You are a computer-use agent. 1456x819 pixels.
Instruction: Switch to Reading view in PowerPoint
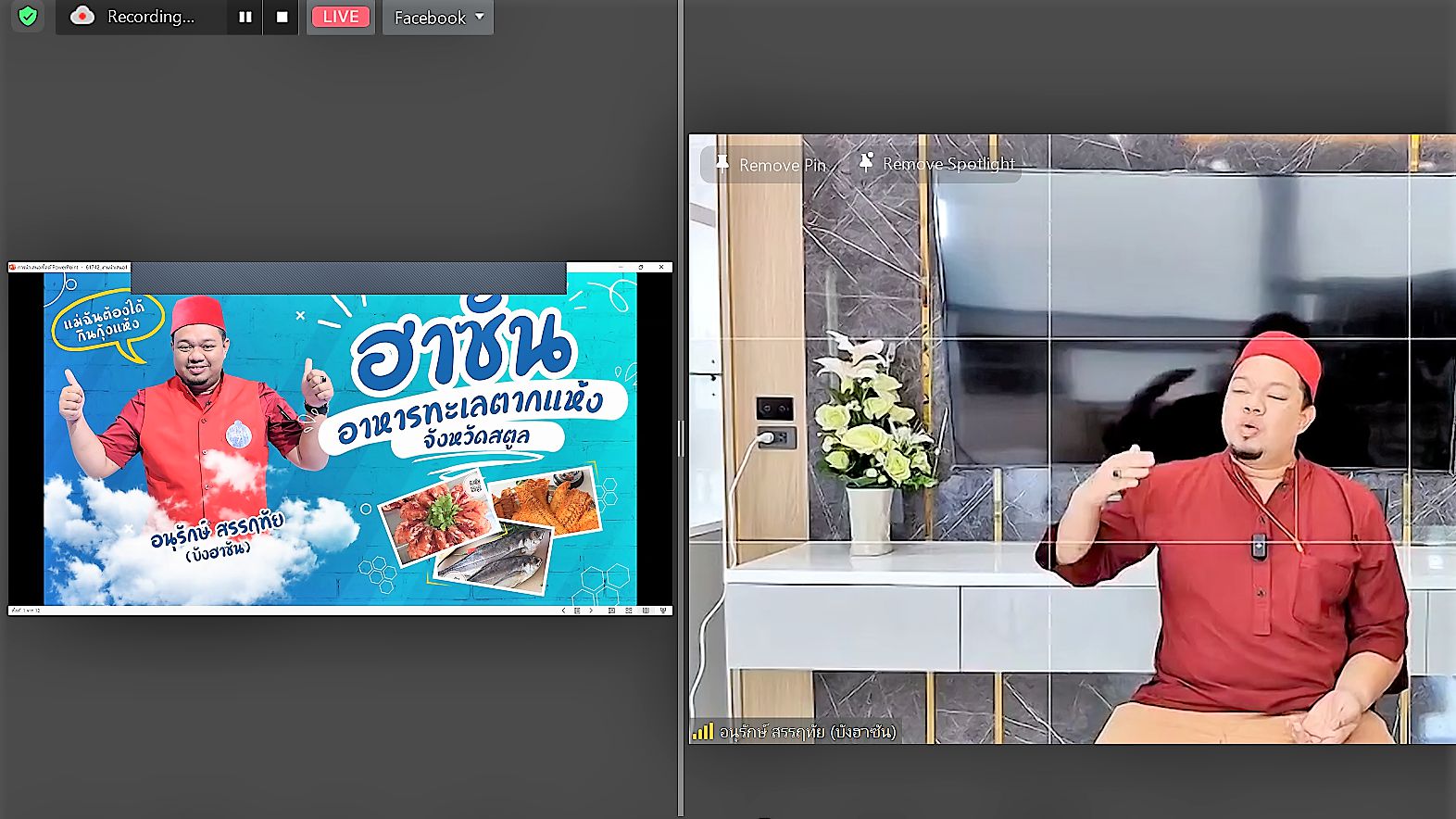[646, 611]
